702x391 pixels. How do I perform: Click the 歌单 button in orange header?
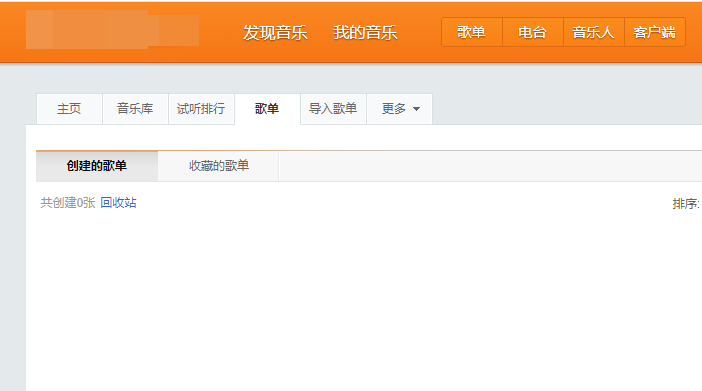[472, 32]
